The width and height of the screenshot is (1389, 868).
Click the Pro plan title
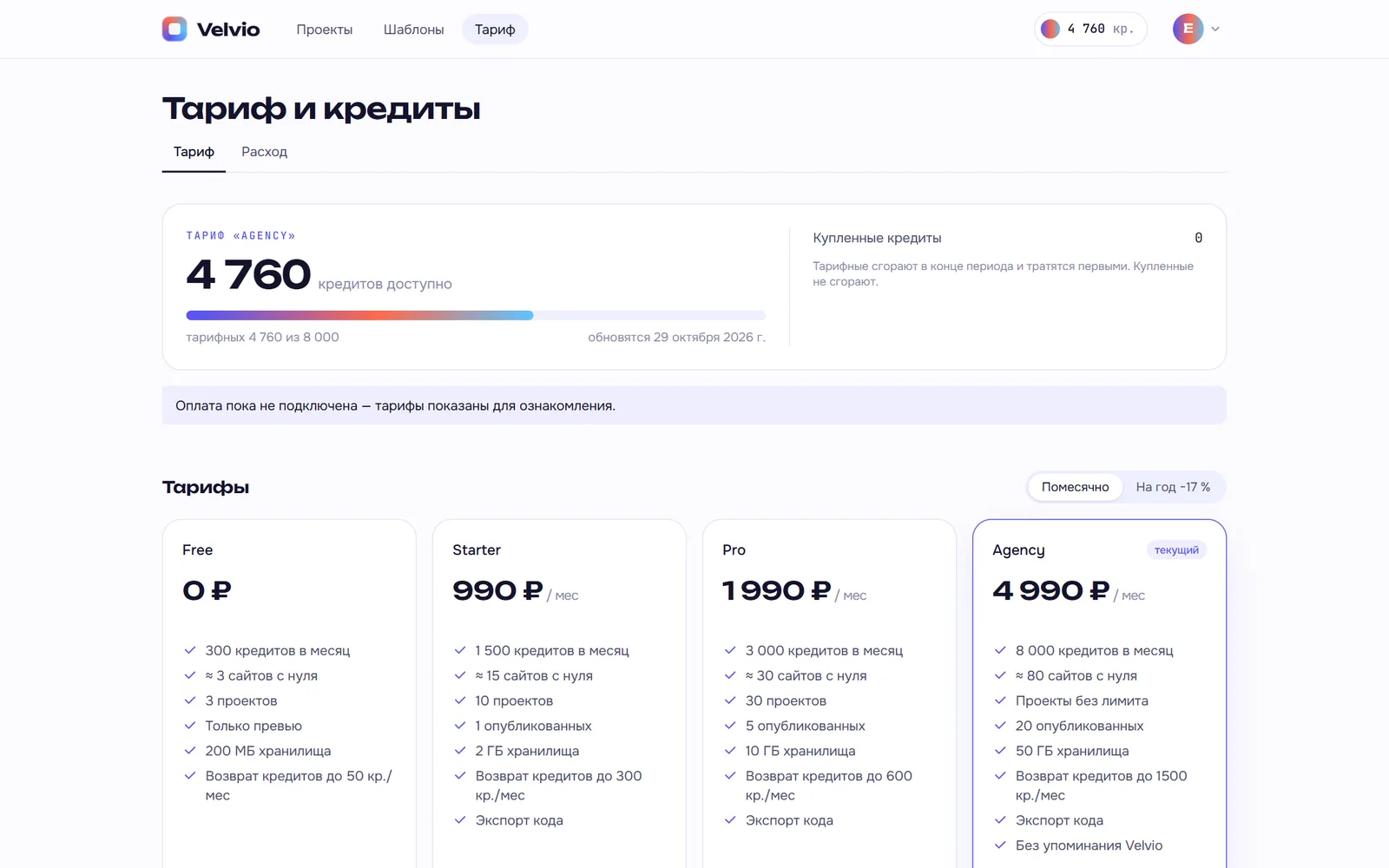point(734,550)
